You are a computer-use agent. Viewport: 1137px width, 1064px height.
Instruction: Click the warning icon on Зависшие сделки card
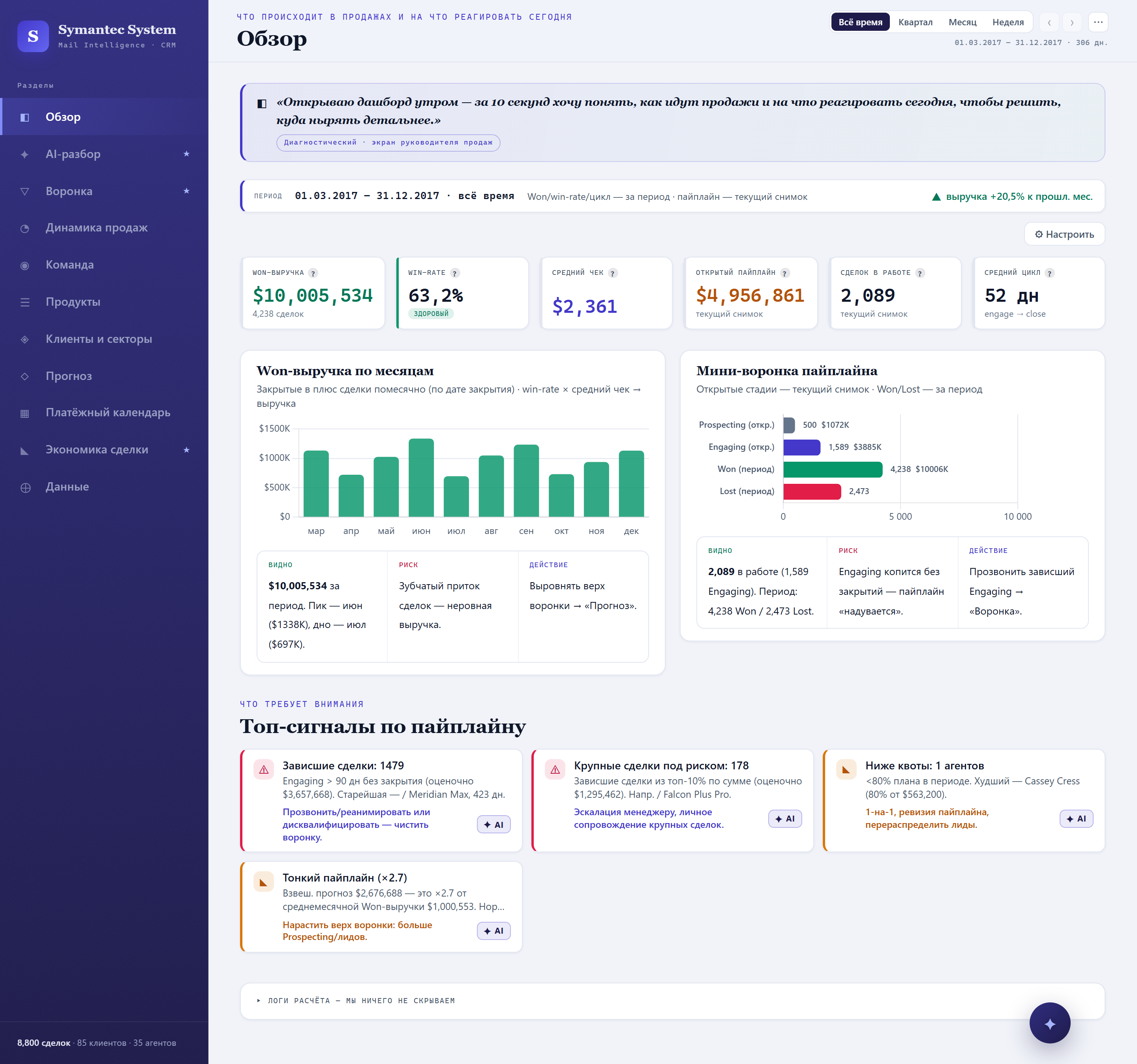[x=264, y=769]
